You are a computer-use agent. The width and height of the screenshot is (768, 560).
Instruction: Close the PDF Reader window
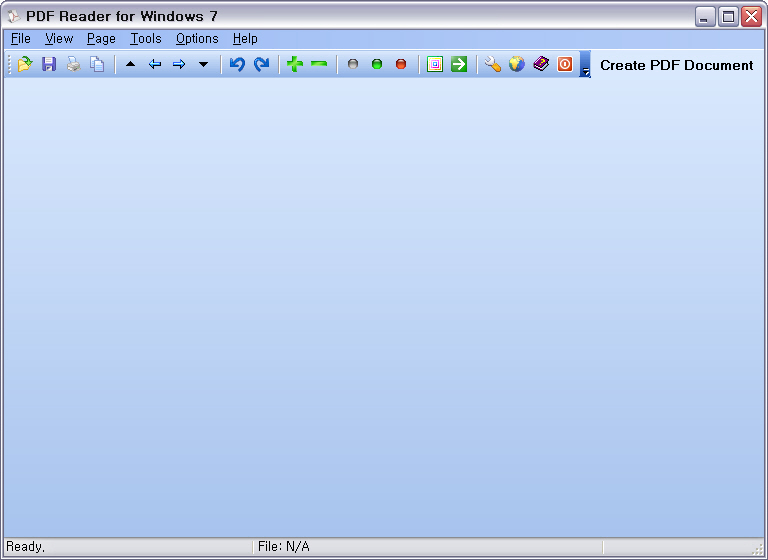[751, 17]
